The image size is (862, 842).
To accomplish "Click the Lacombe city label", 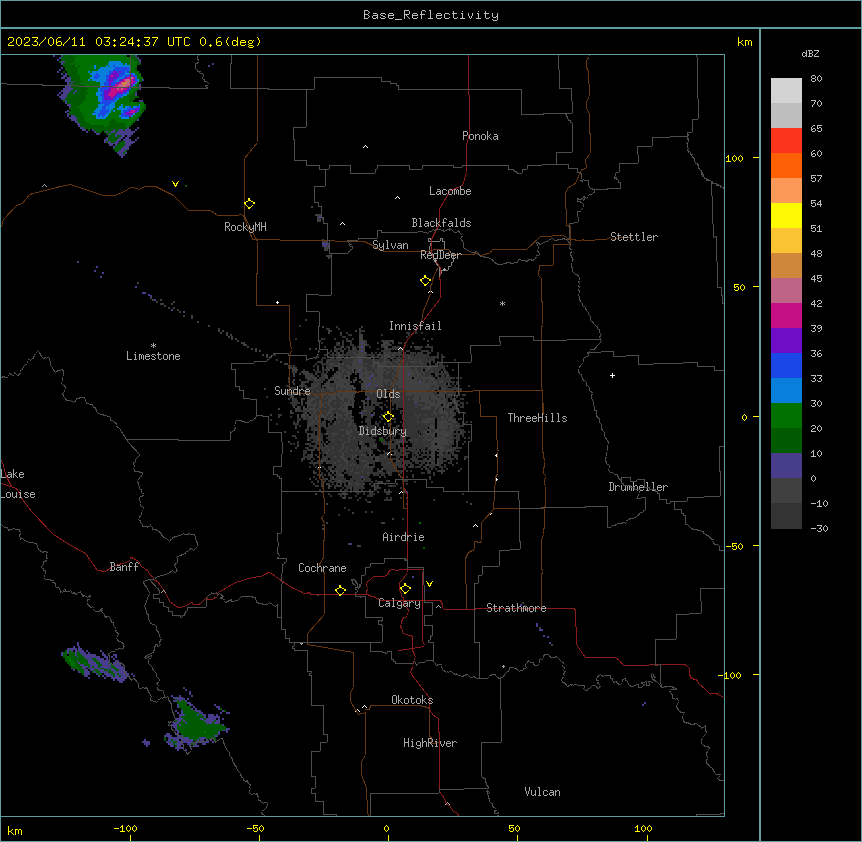I will (x=450, y=191).
